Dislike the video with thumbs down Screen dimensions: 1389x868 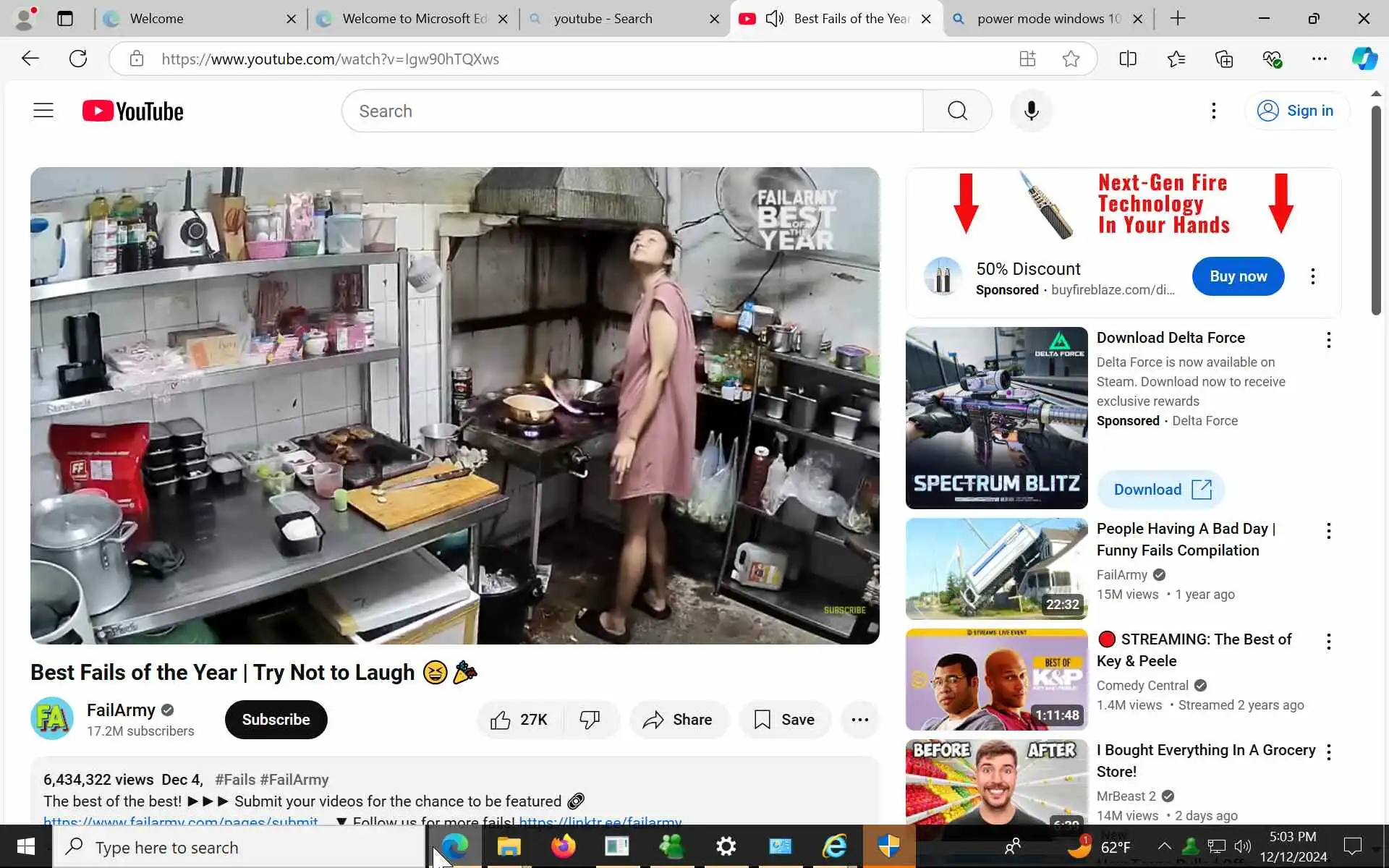(590, 720)
